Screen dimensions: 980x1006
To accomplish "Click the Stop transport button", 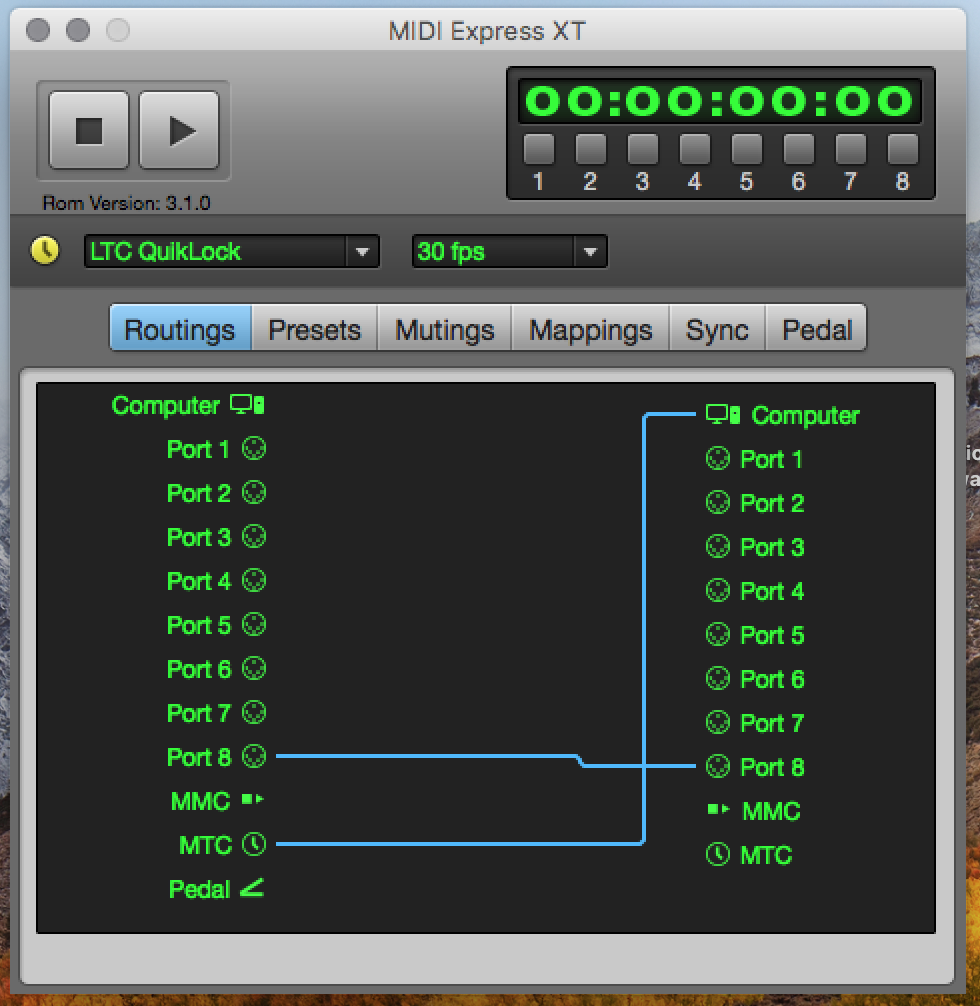I will point(89,131).
